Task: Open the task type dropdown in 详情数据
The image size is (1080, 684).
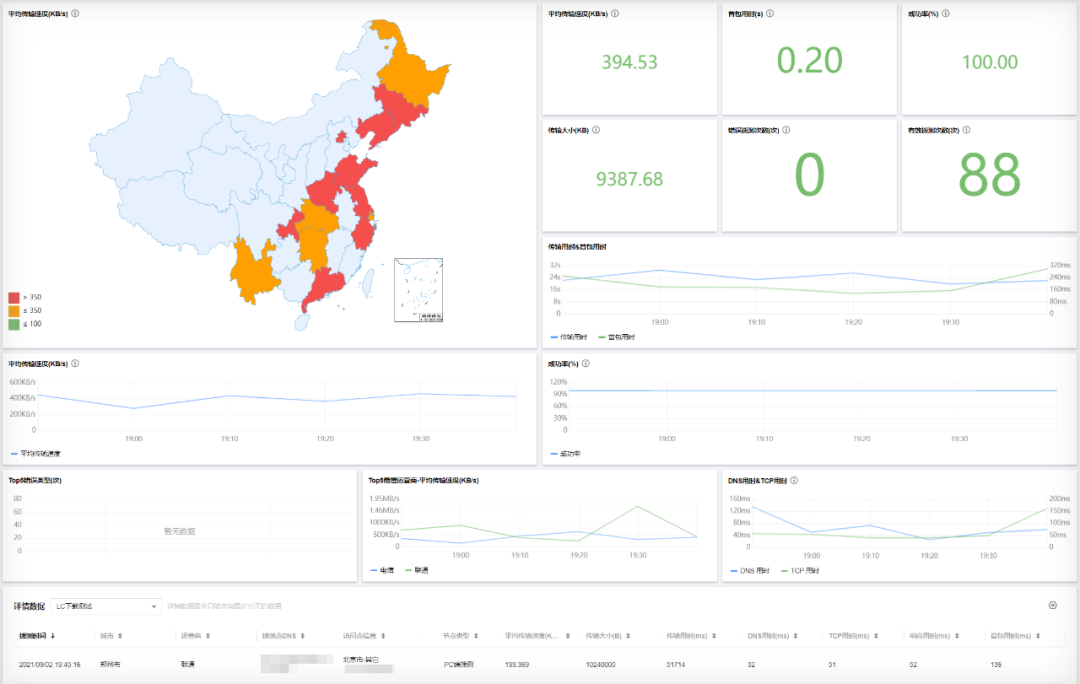Action: [106, 606]
